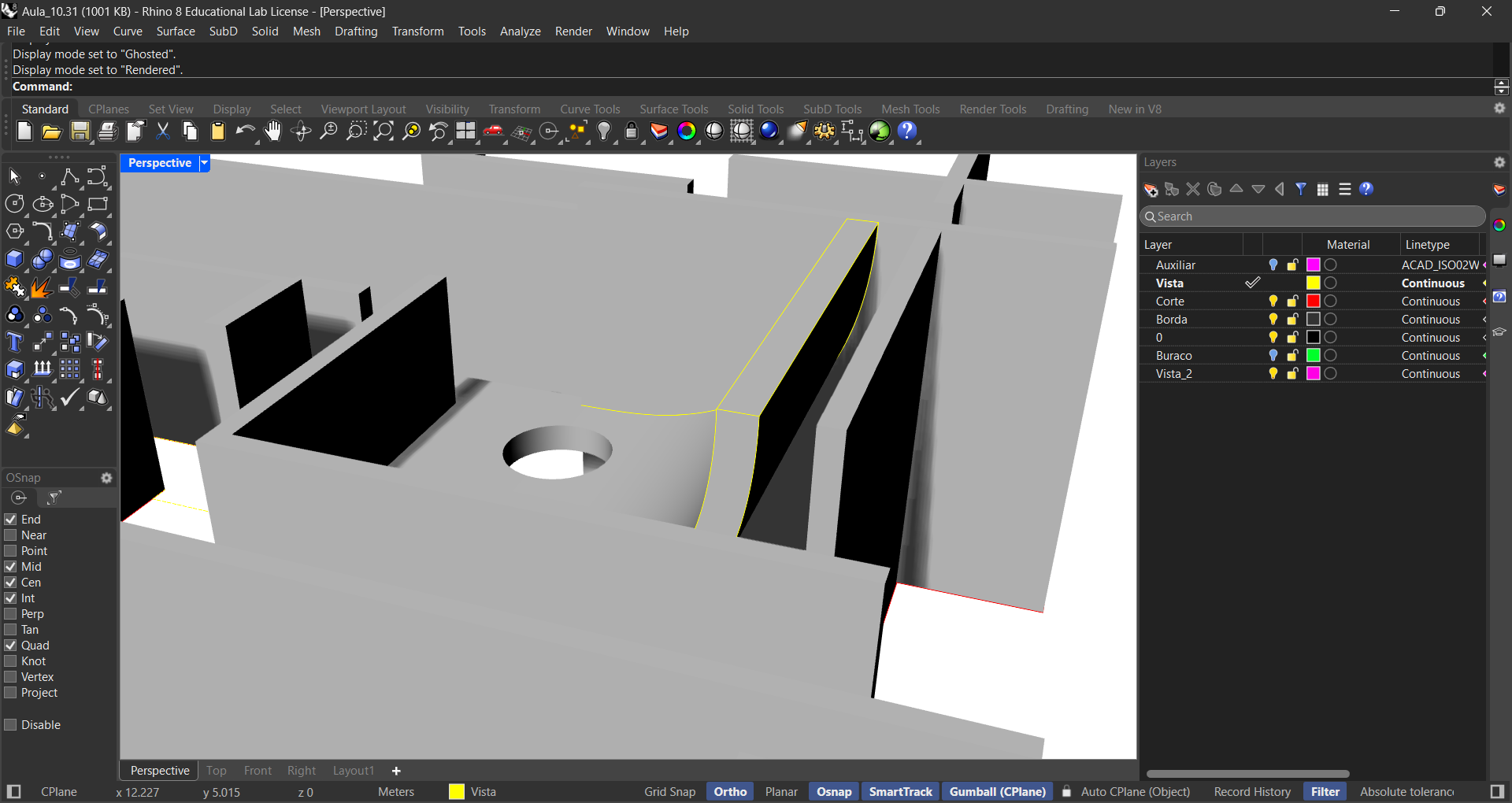Click the lock objects padlock icon
Image resolution: width=1512 pixels, height=803 pixels.
pyautogui.click(x=632, y=131)
